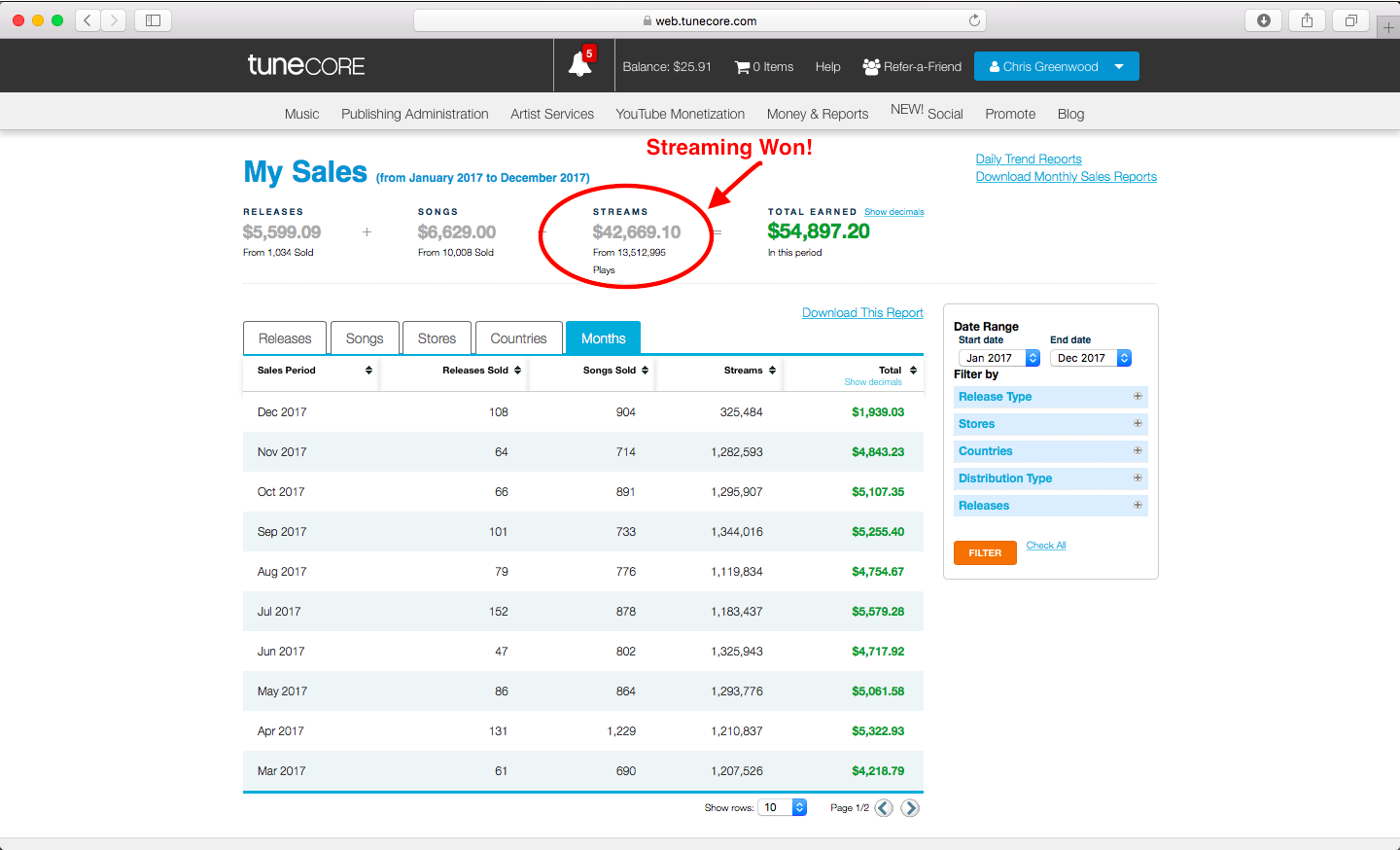This screenshot has width=1400, height=850.
Task: Go to the previous page of results
Action: 884,808
